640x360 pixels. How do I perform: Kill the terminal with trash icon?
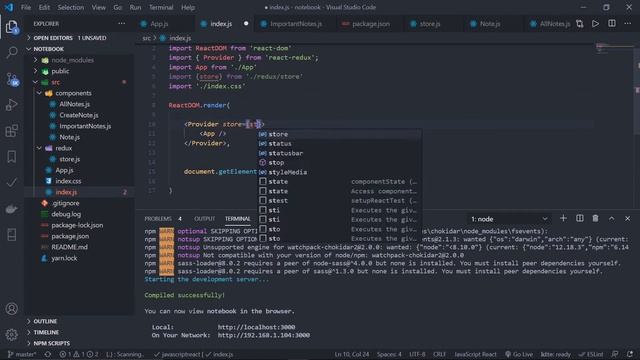click(x=596, y=218)
